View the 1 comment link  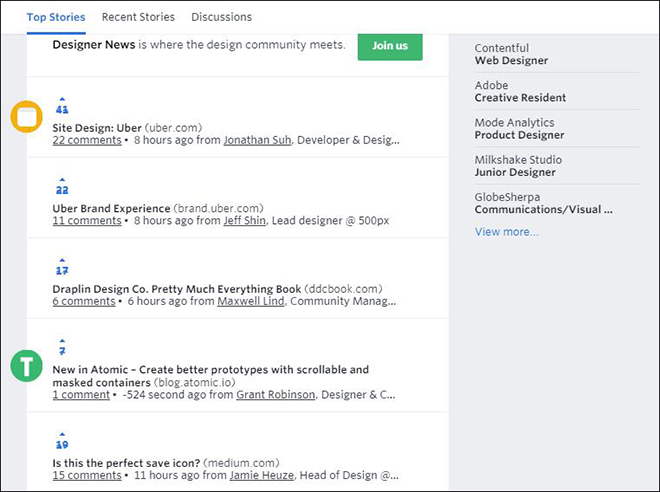(x=81, y=395)
